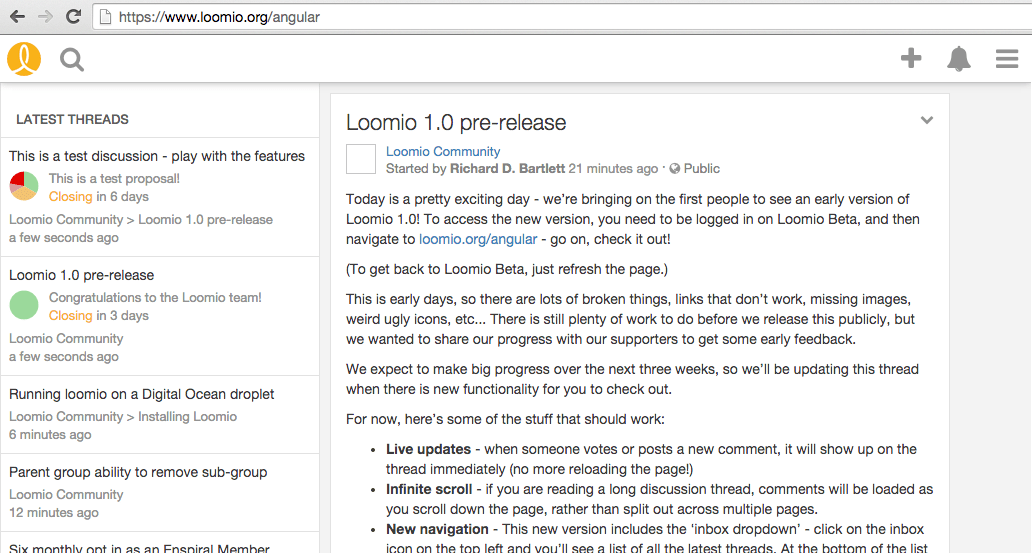Image resolution: width=1032 pixels, height=553 pixels.
Task: Open search with the magnifier icon
Action: click(x=72, y=60)
